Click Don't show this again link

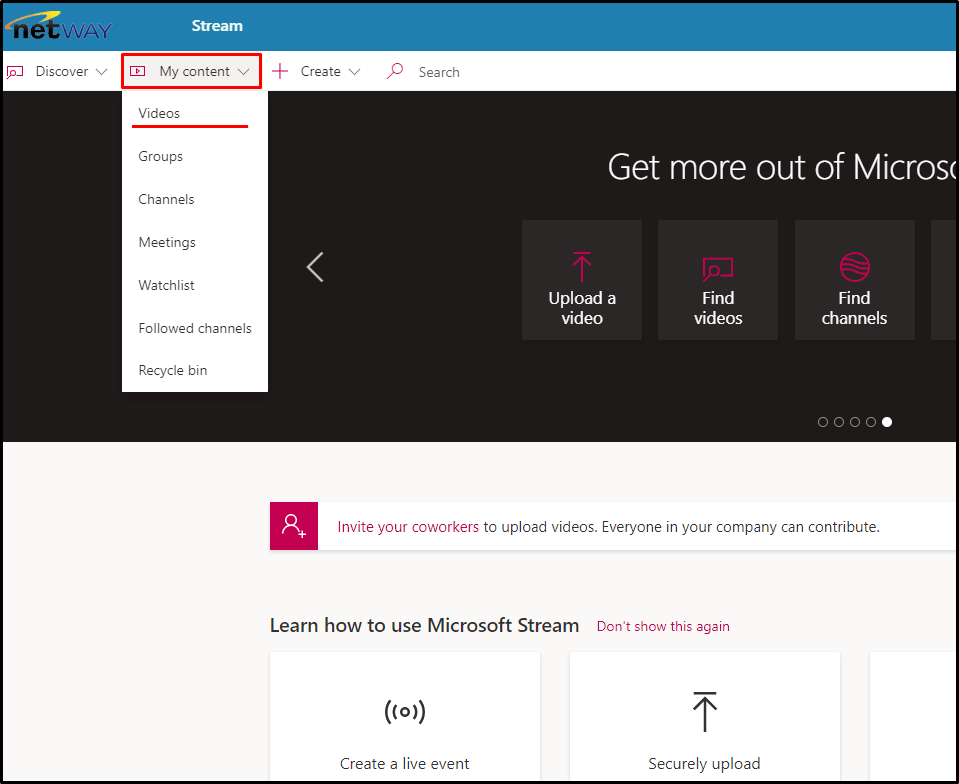click(x=663, y=626)
